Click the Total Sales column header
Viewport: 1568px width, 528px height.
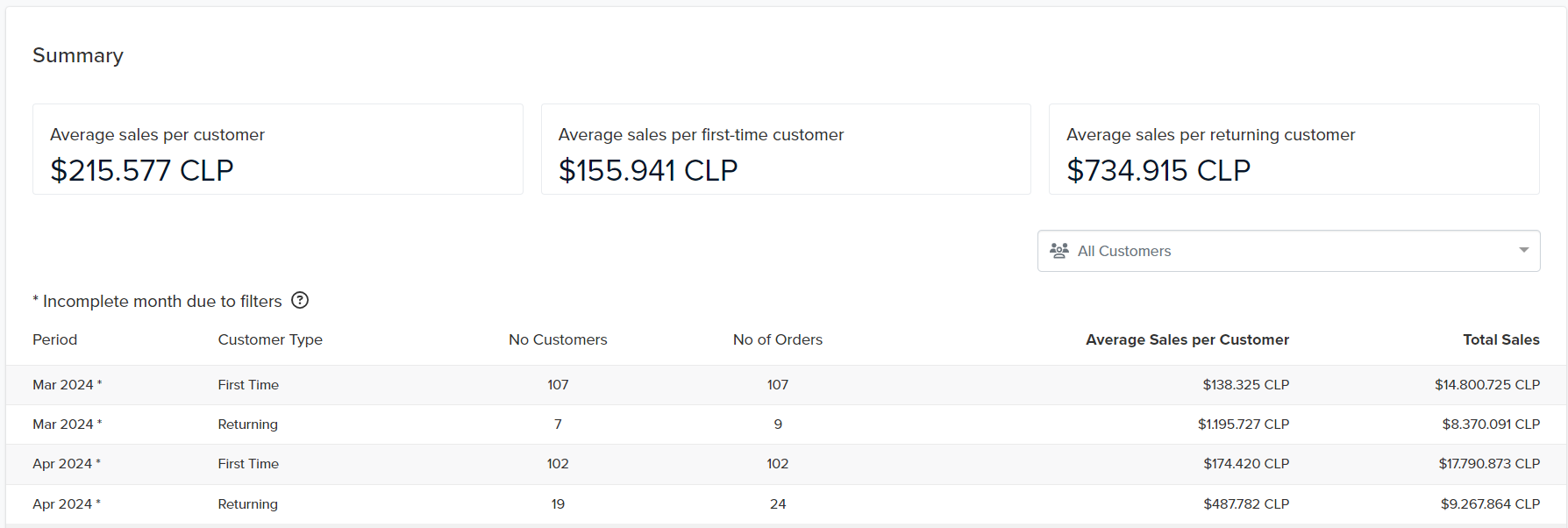[x=1500, y=339]
